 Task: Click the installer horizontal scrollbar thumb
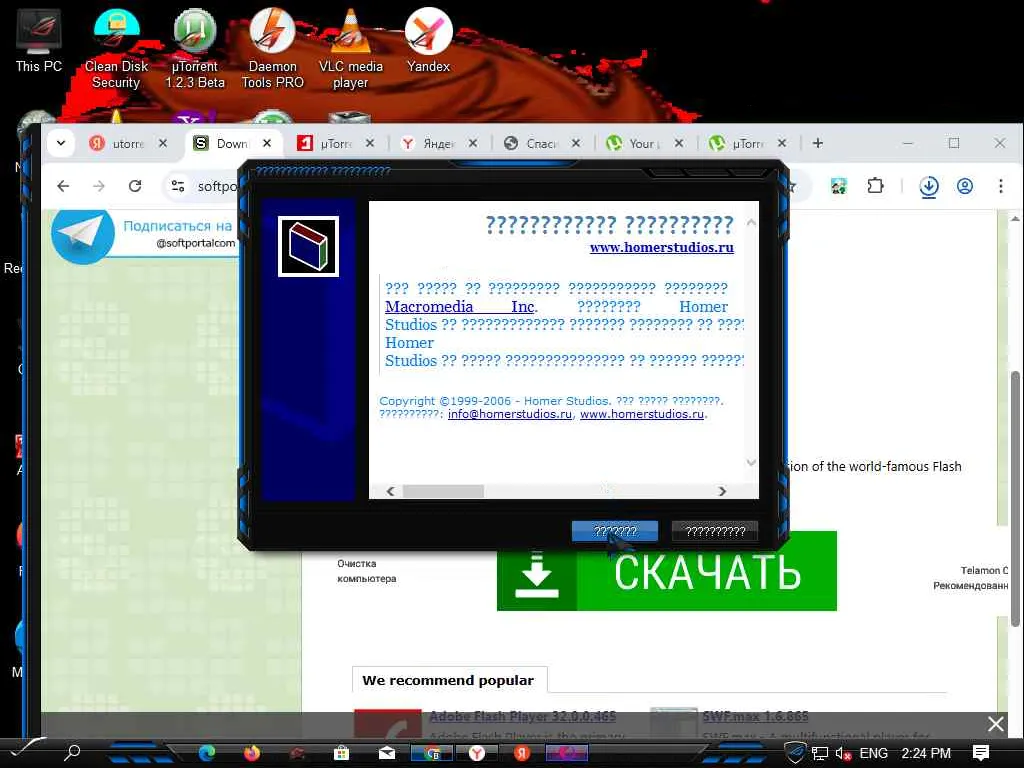pyautogui.click(x=443, y=491)
